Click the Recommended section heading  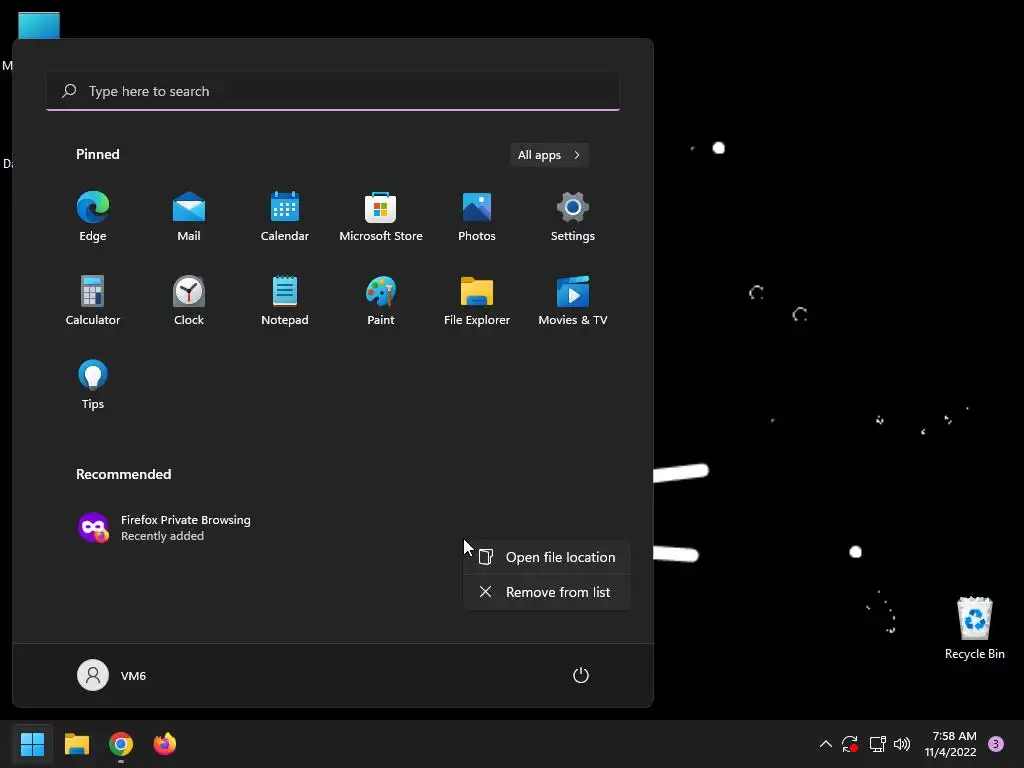pos(123,474)
